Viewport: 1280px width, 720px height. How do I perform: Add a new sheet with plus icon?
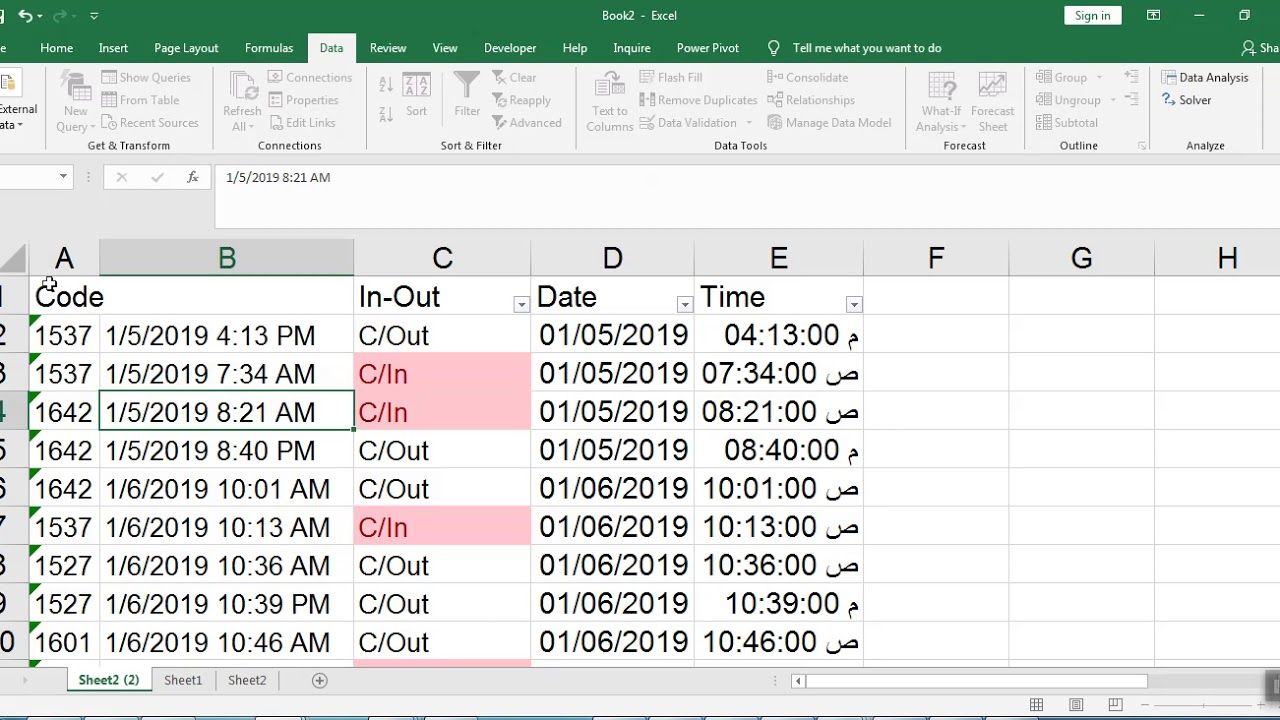pos(320,680)
